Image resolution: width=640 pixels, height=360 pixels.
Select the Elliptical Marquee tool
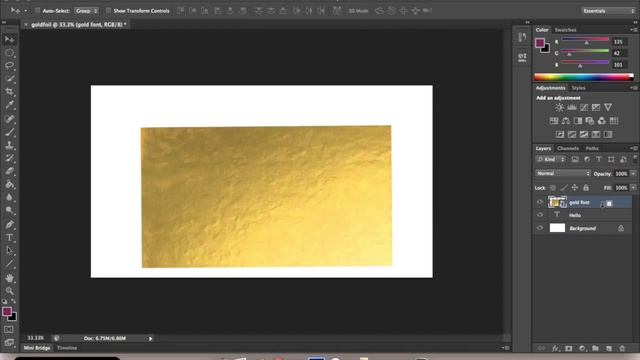coord(10,53)
